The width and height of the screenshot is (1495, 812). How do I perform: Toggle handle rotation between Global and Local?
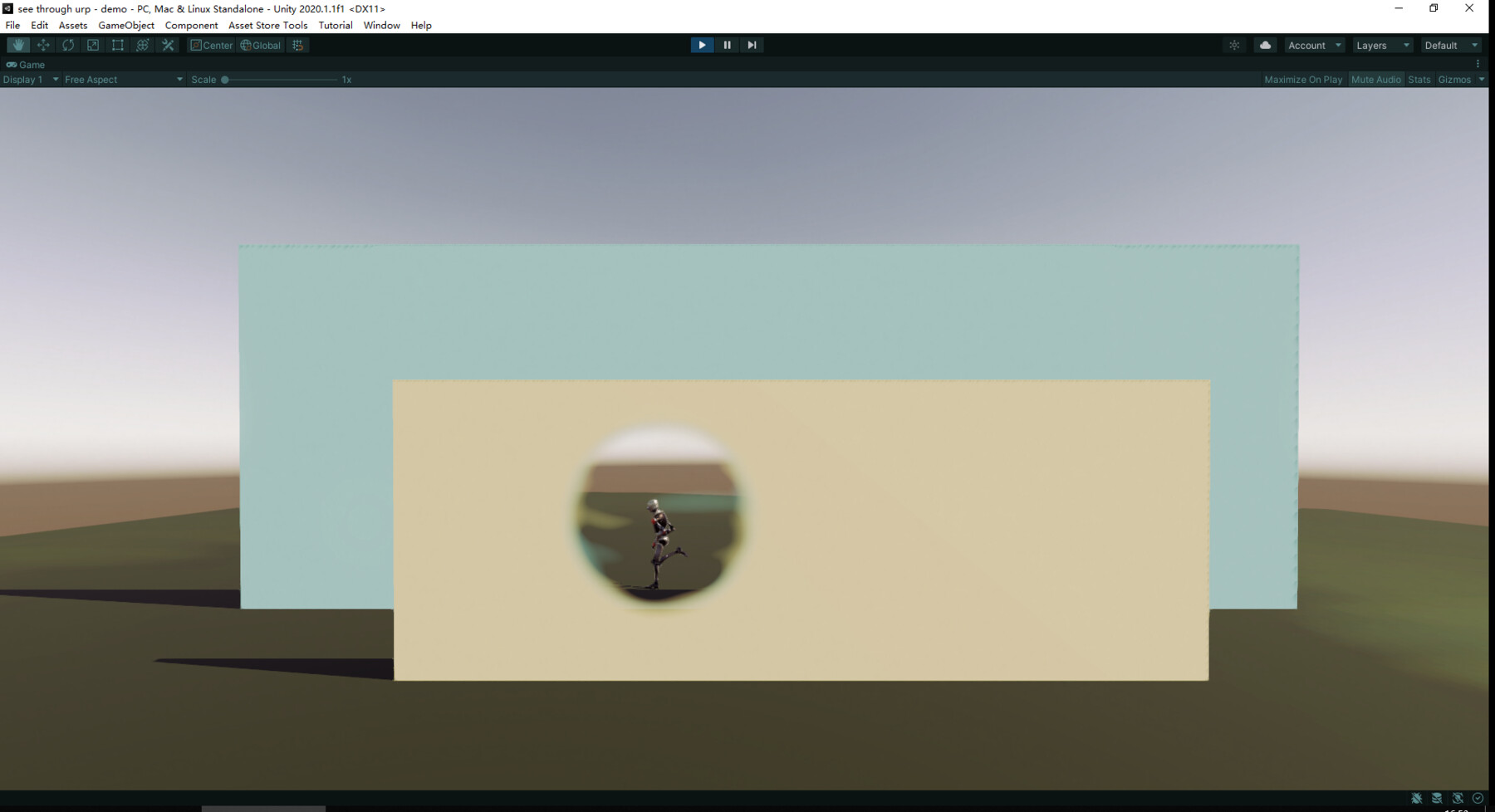coord(260,45)
